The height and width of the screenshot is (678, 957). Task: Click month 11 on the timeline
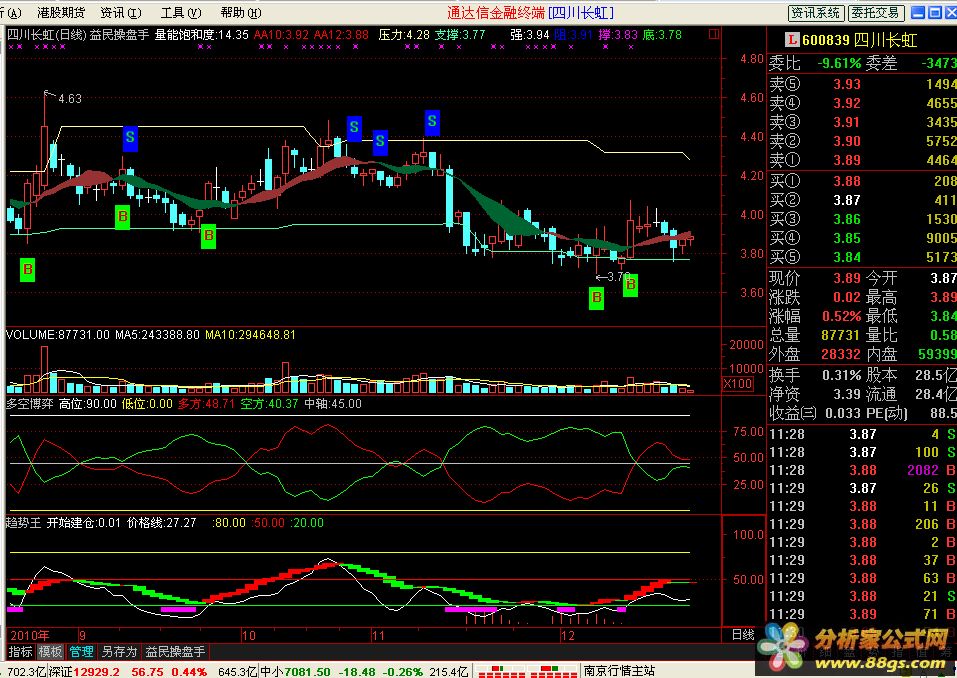(378, 635)
